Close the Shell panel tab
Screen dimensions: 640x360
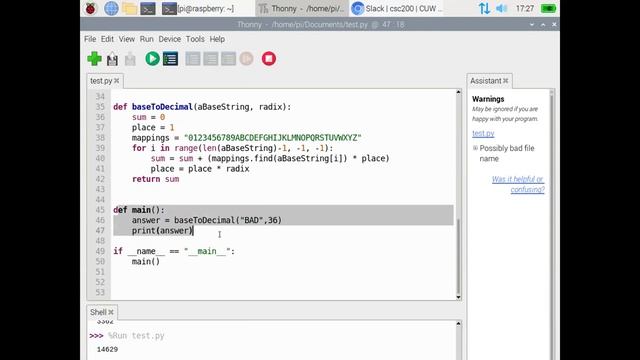click(x=111, y=312)
